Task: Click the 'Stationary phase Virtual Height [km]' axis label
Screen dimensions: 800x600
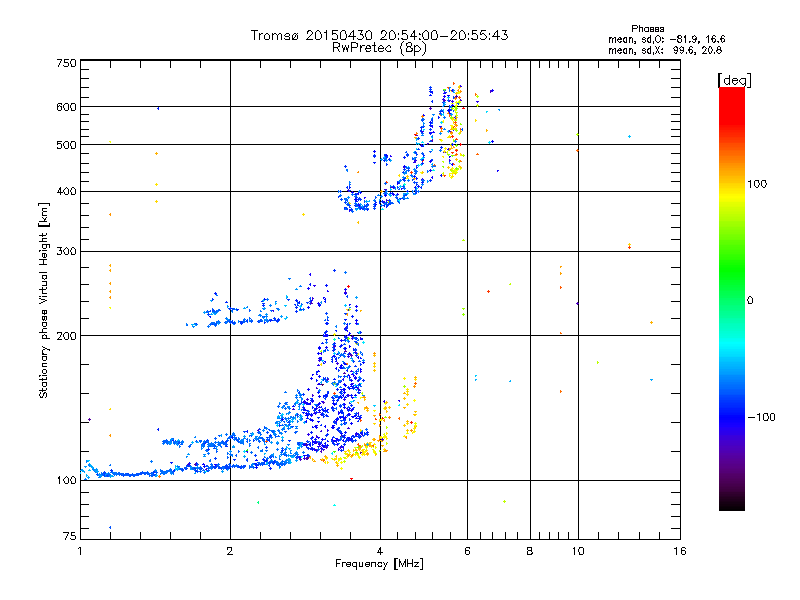Action: [44, 300]
